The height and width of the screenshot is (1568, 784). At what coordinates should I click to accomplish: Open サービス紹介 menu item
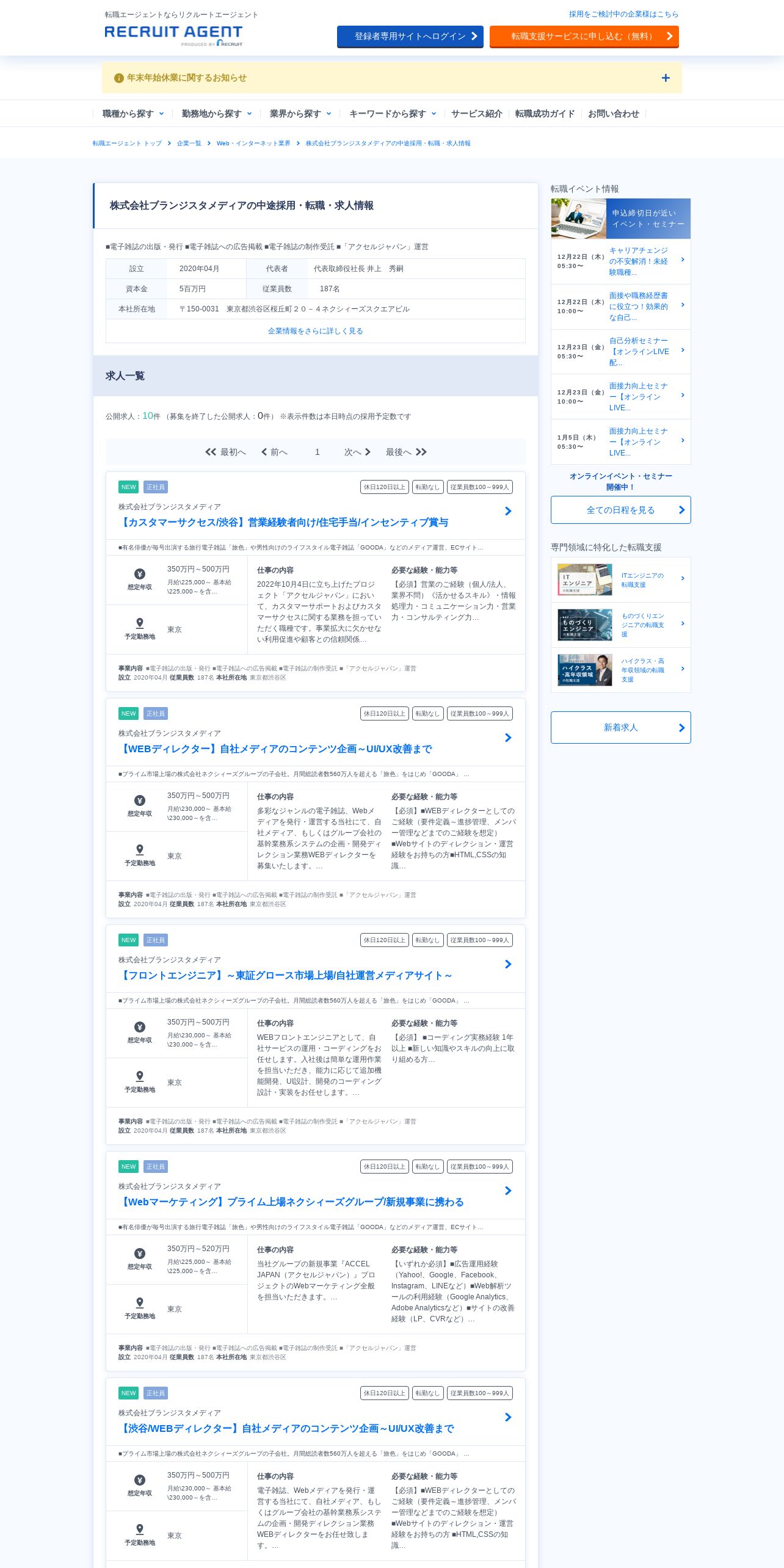point(476,114)
